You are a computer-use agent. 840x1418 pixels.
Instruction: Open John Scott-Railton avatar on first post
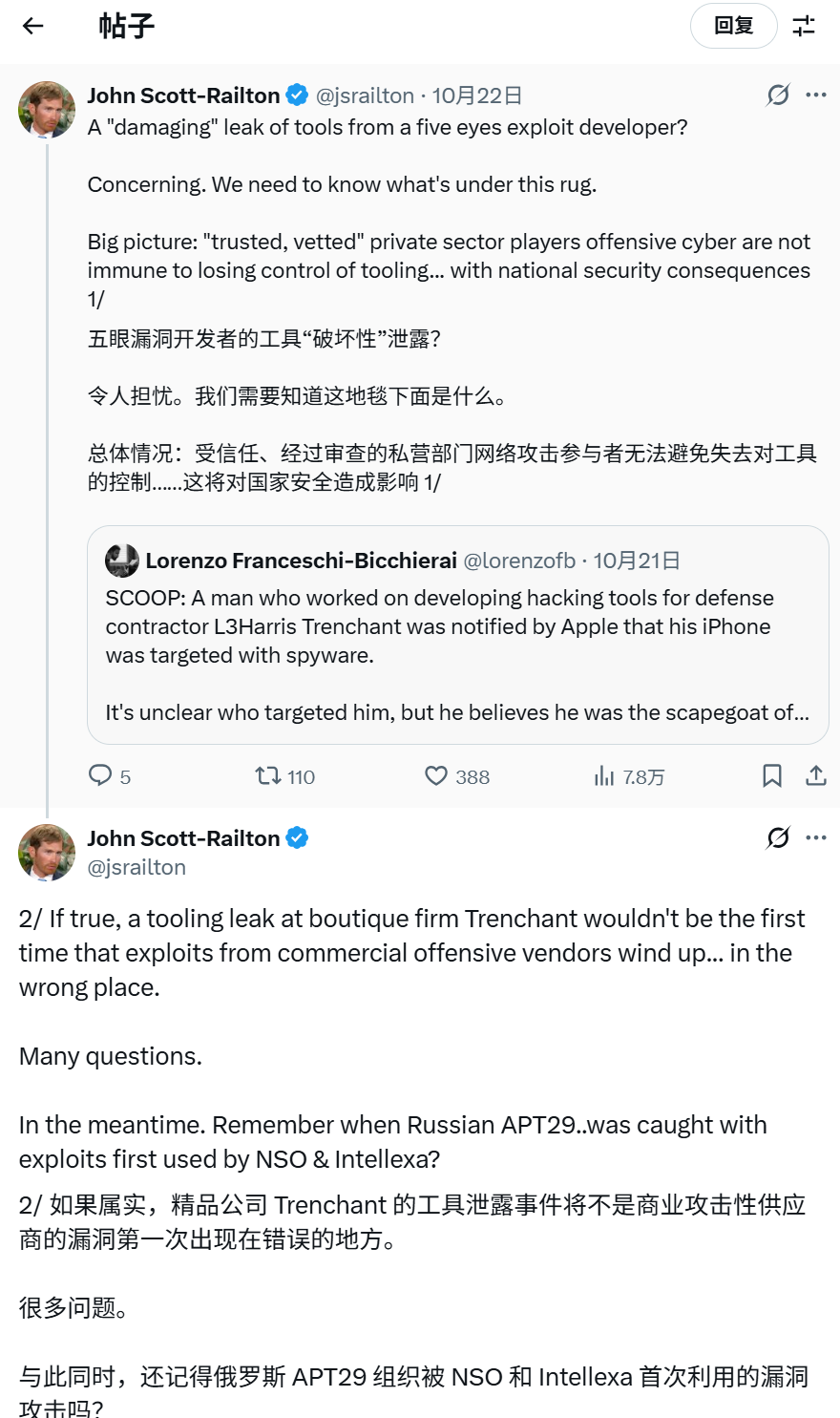click(47, 110)
